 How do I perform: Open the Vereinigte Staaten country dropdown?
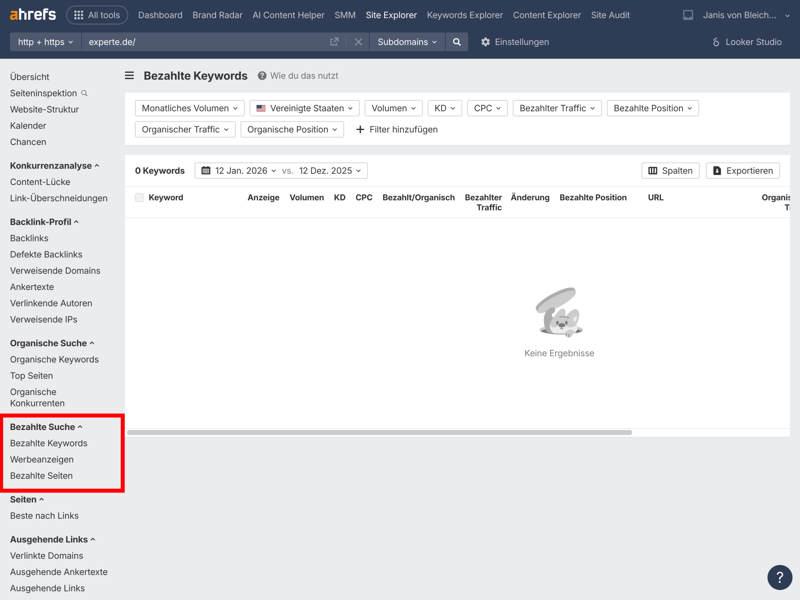[x=304, y=108]
